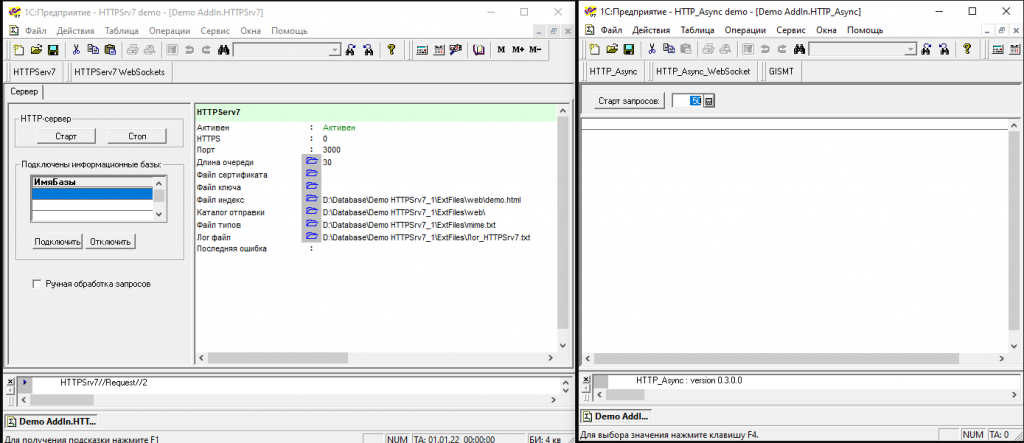Screen dimensions: 1024x443
Task: Click HTTP_Async_WebSocket toolbar button
Action: coord(703,72)
